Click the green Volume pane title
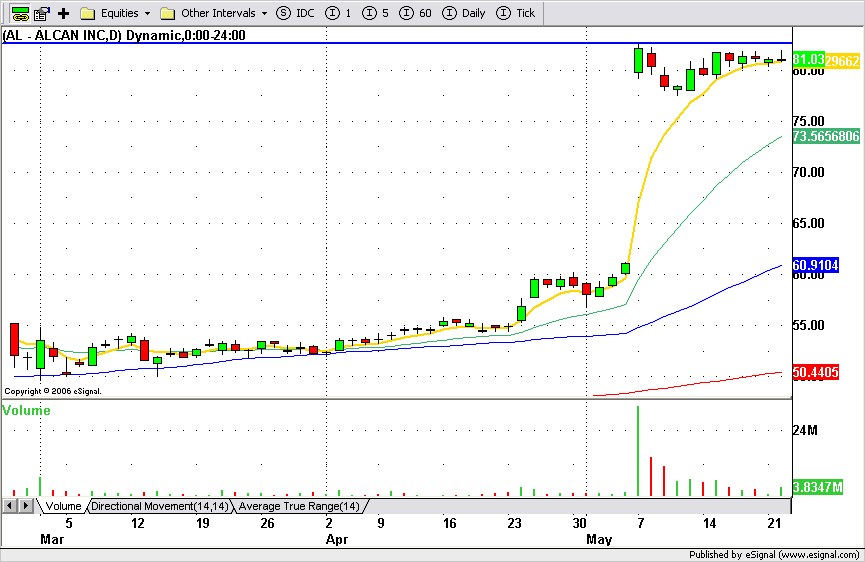 pos(26,410)
